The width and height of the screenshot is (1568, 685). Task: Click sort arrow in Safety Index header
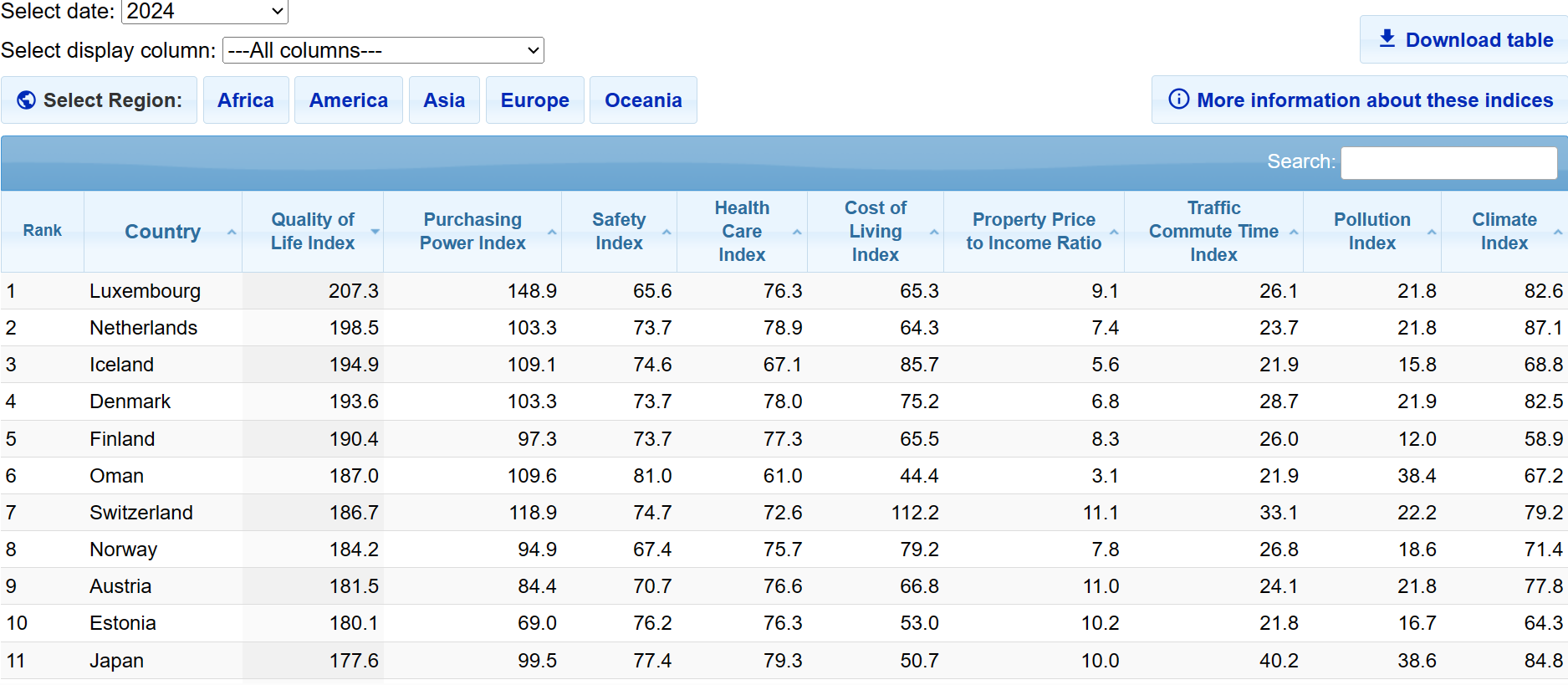coord(667,233)
